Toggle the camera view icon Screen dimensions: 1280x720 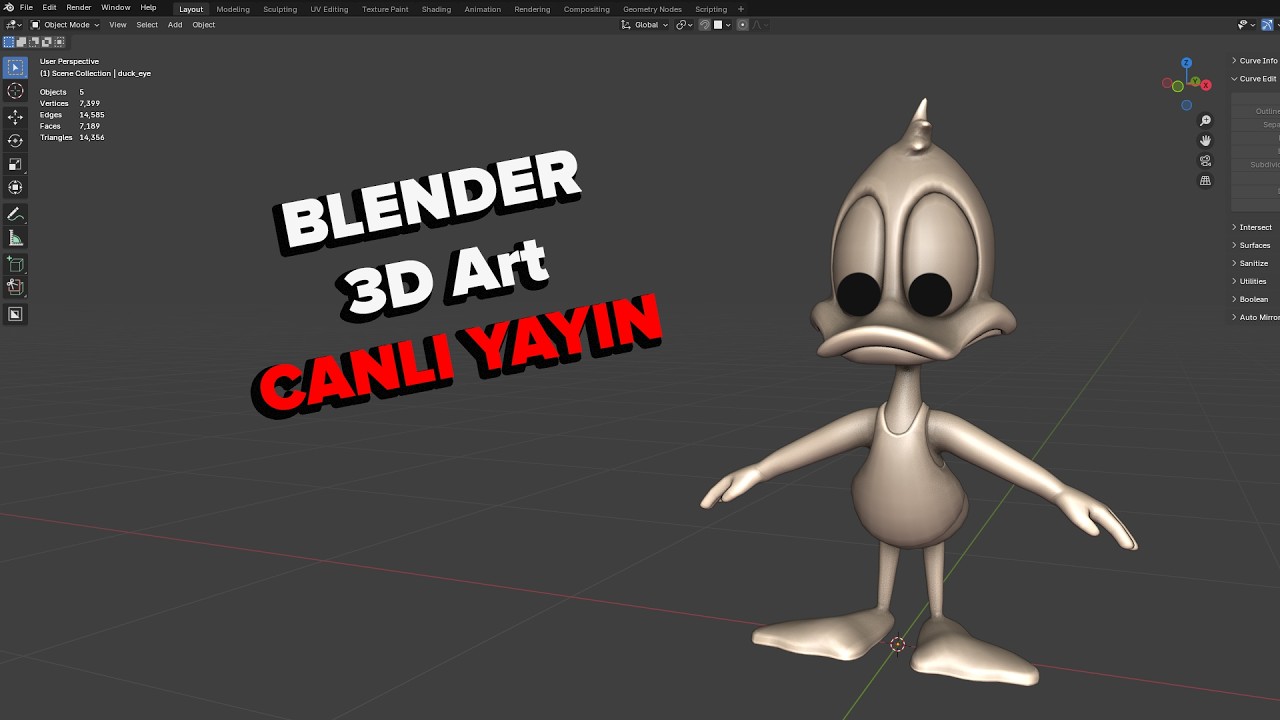click(1205, 161)
